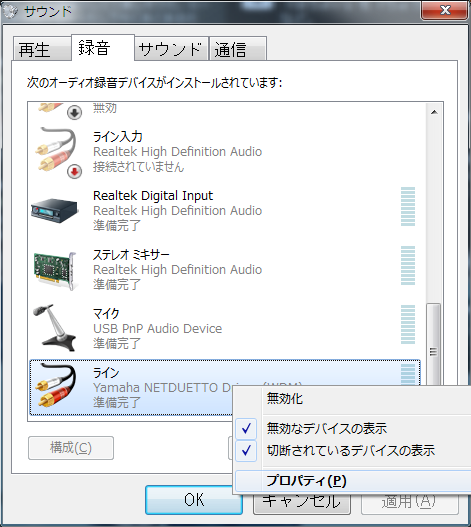Select the ステレオ ミキサー device name
The width and height of the screenshot is (471, 527).
point(131,255)
